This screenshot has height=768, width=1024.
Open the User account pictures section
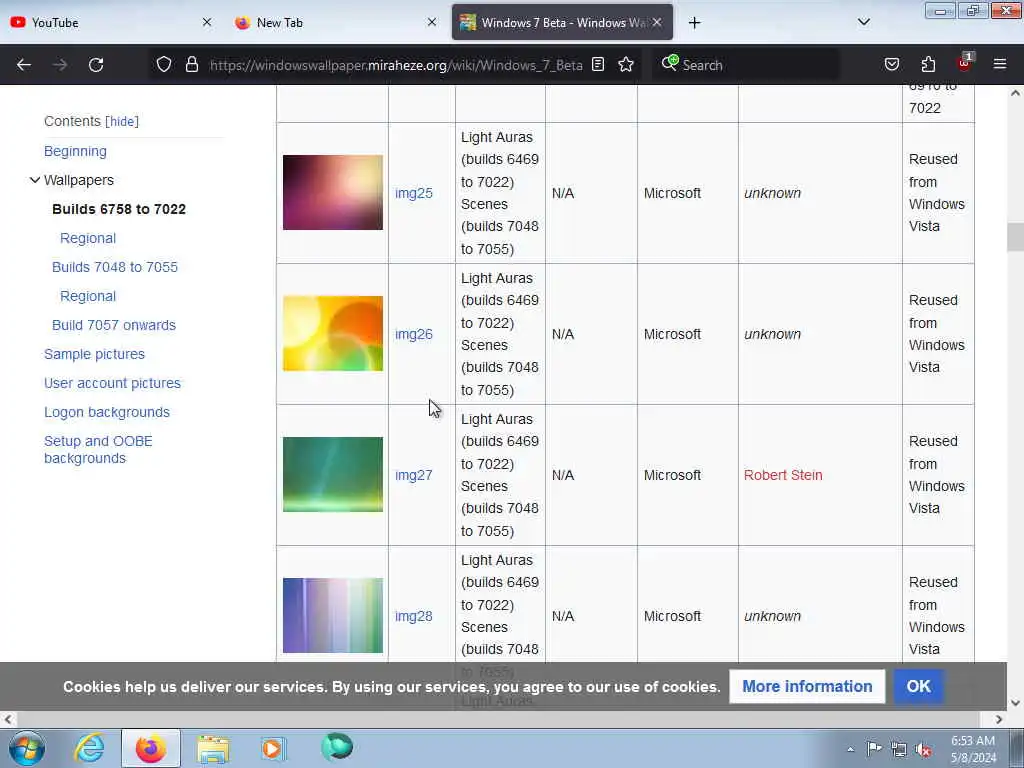112,383
